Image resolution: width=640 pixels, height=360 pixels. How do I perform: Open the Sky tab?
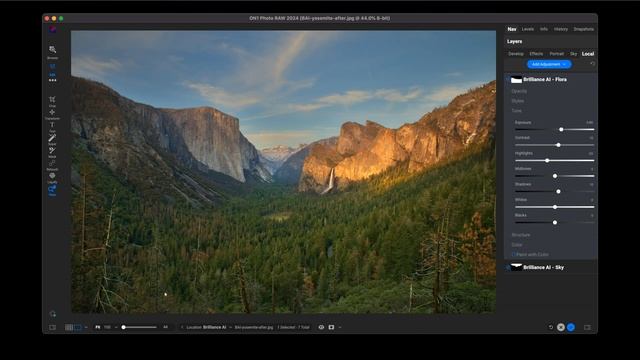(x=573, y=54)
